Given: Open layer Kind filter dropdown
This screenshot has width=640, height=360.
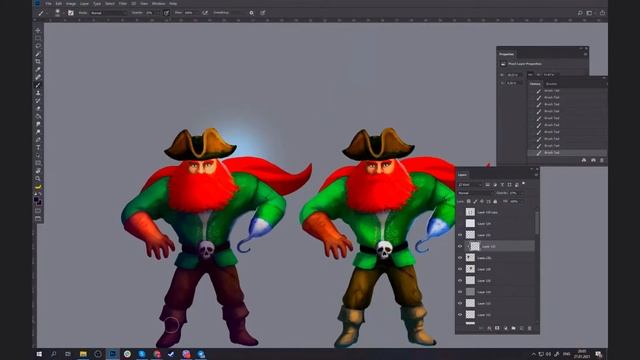Looking at the screenshot, I should click(470, 184).
